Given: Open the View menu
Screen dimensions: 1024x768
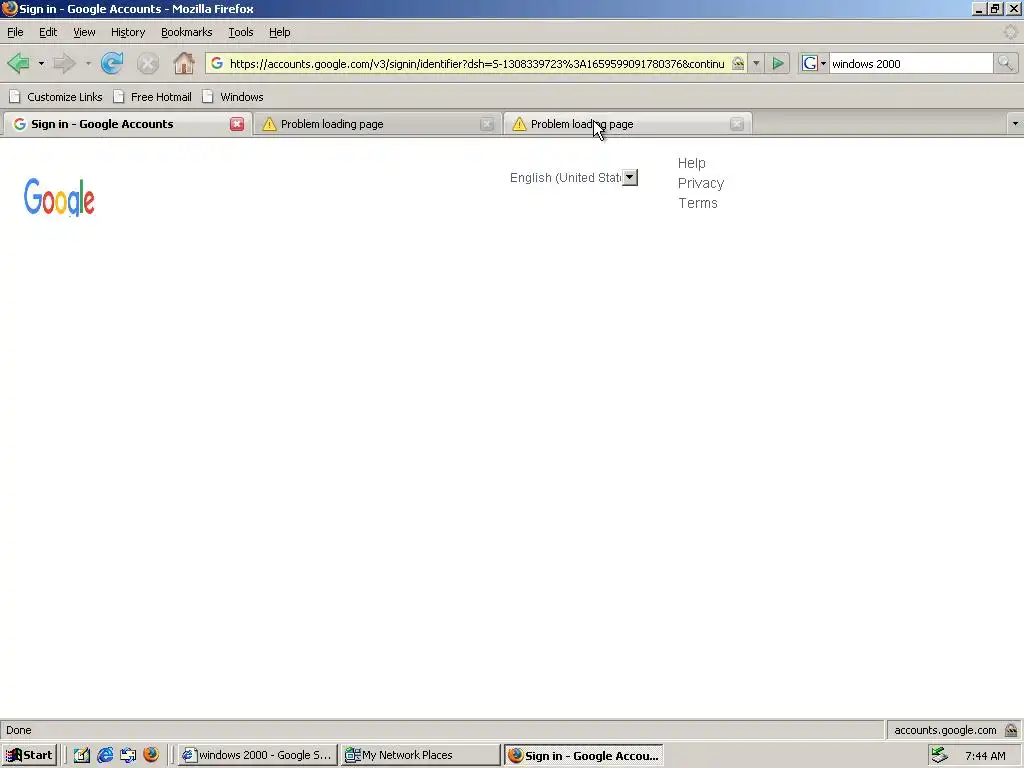Looking at the screenshot, I should [x=84, y=32].
